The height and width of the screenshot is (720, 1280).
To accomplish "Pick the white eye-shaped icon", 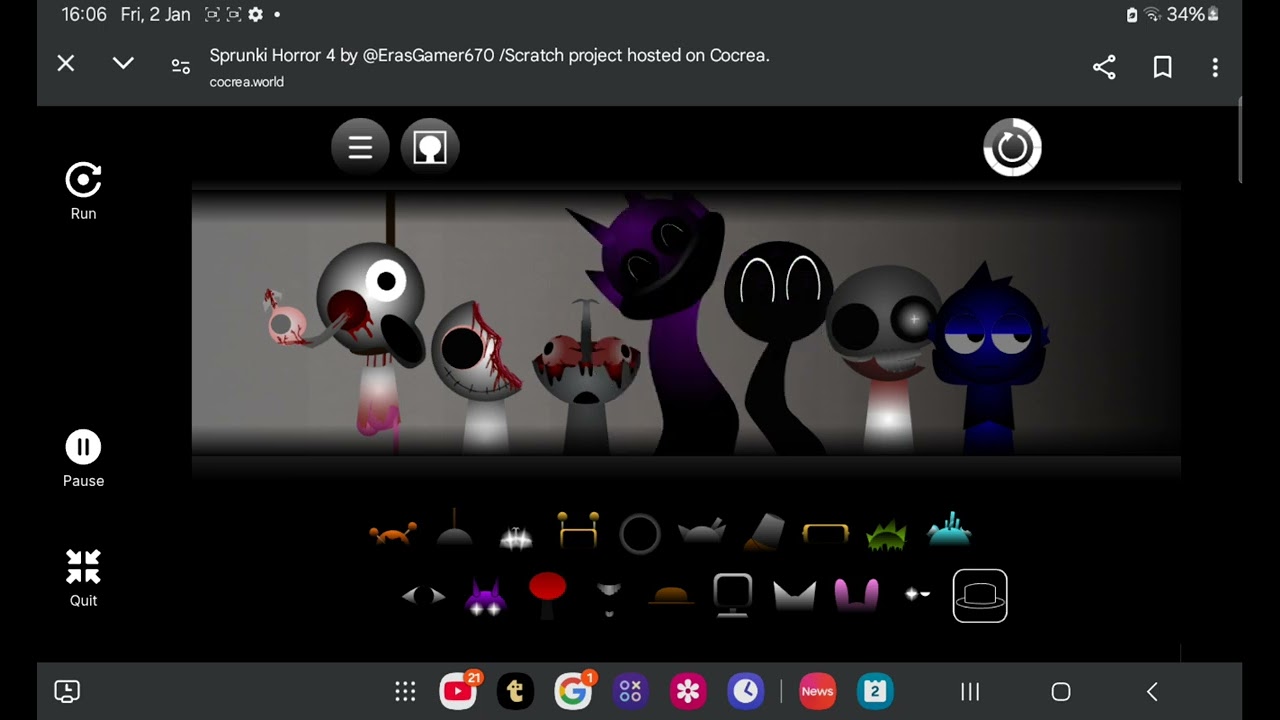I will [x=423, y=596].
